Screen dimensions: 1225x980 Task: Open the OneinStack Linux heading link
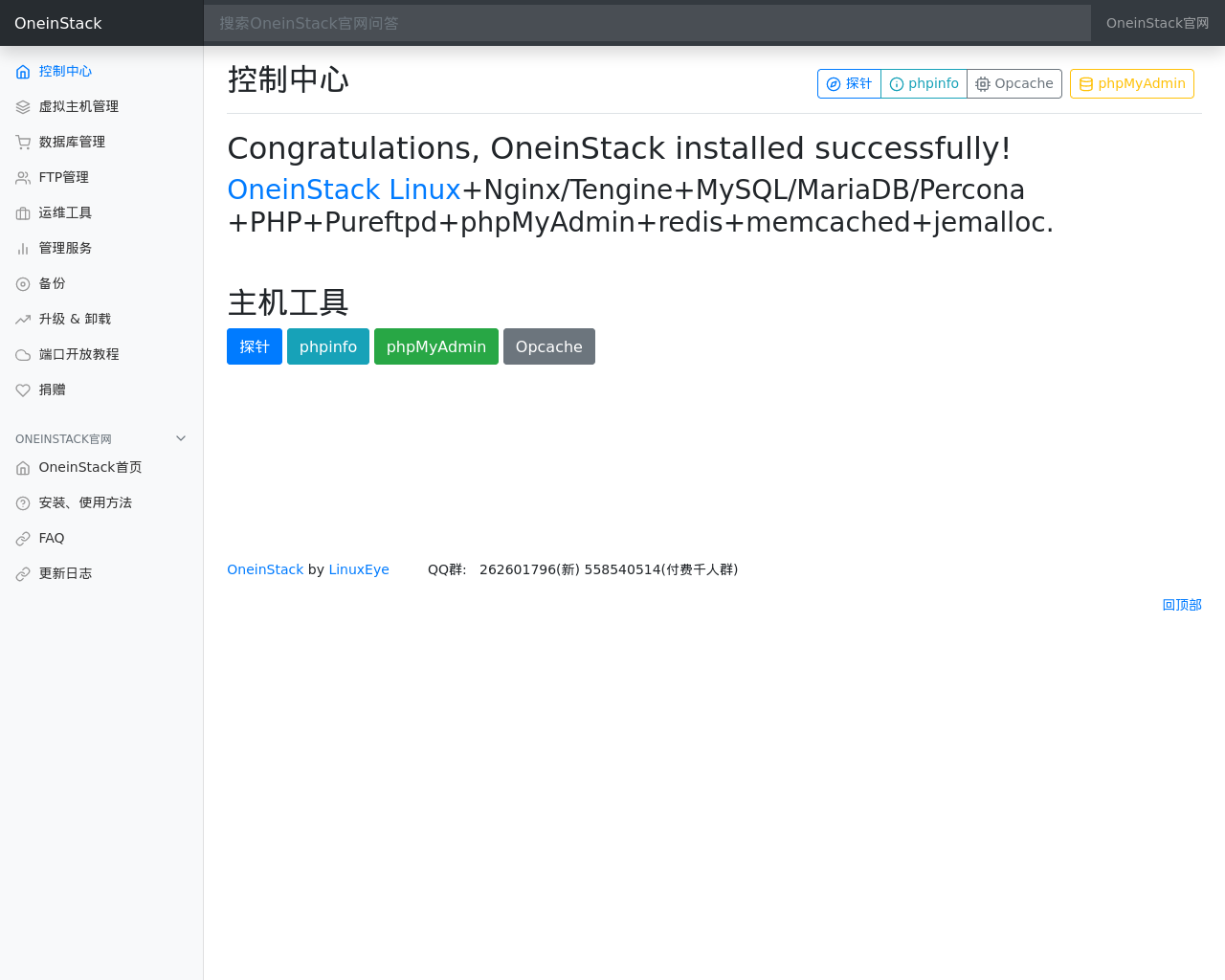pos(344,189)
